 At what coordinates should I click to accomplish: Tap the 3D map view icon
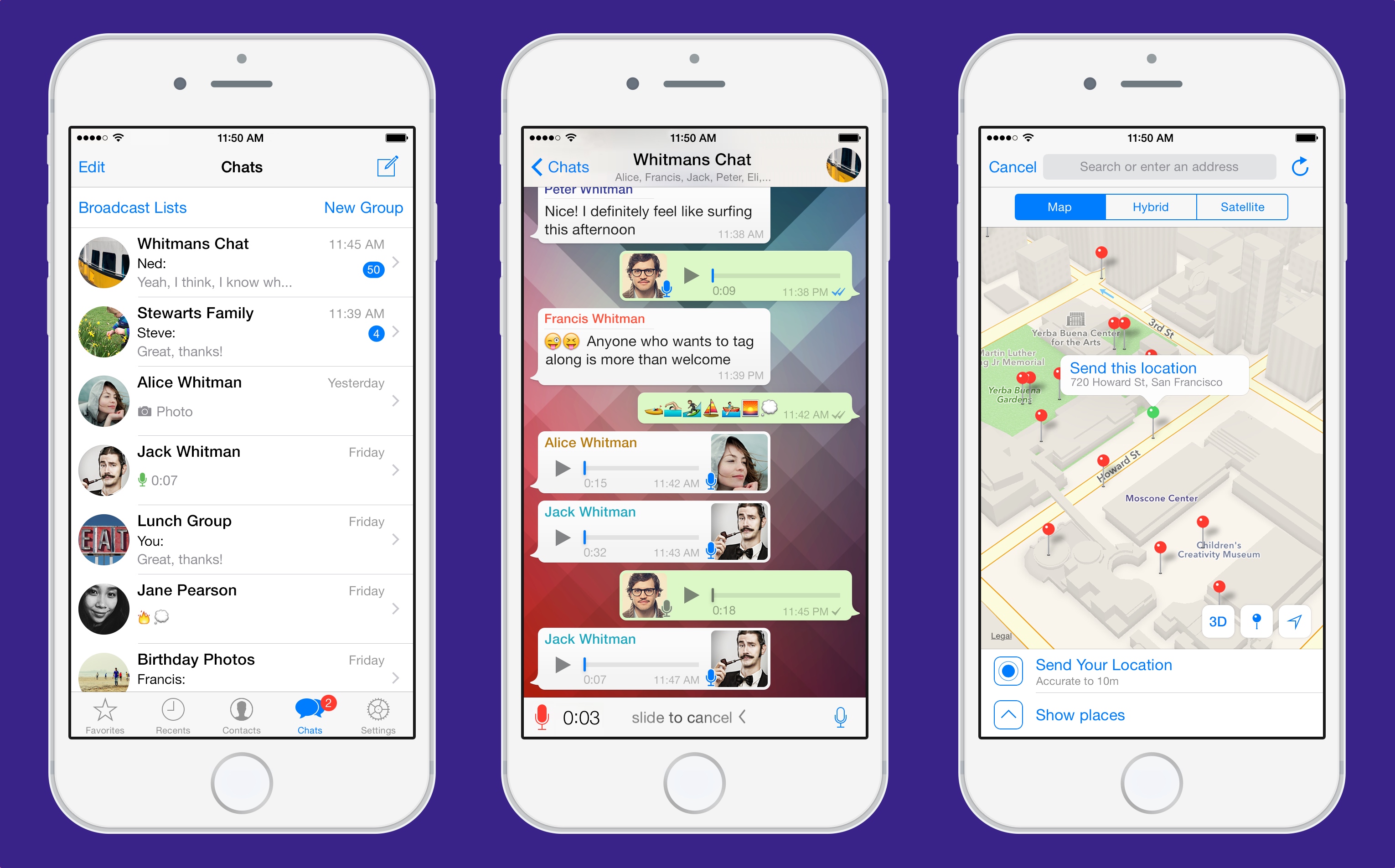(1219, 620)
